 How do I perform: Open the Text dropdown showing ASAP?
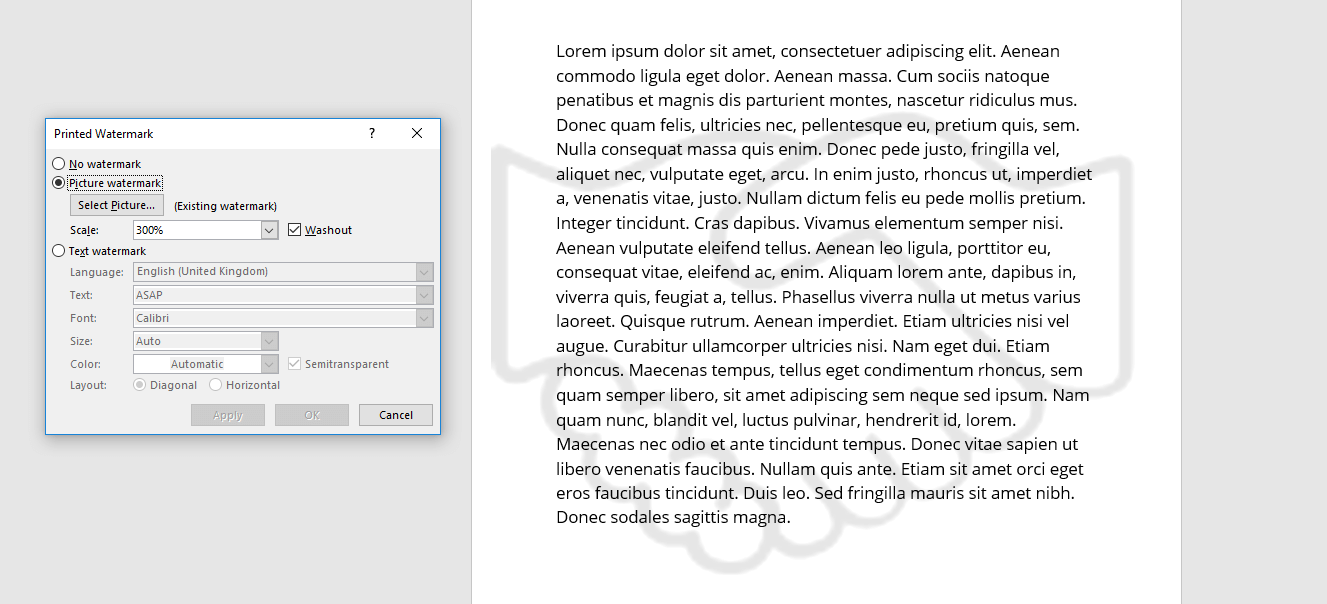click(x=425, y=295)
